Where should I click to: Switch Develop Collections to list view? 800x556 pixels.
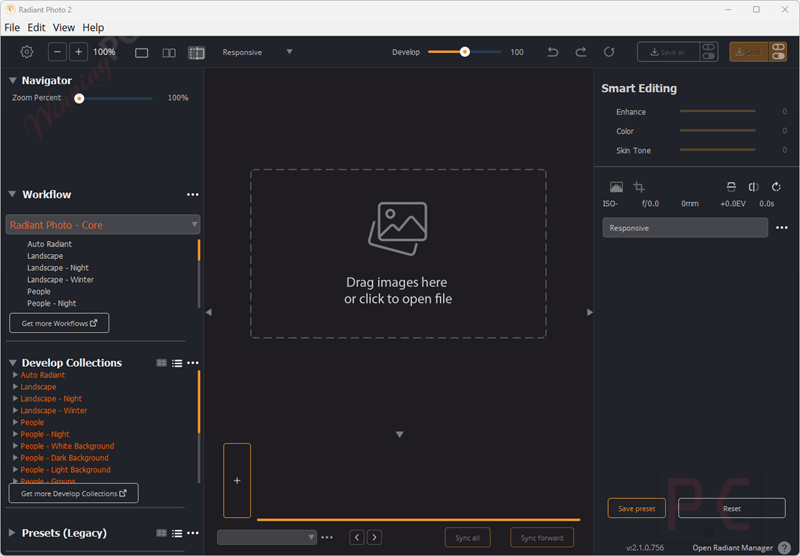click(177, 363)
